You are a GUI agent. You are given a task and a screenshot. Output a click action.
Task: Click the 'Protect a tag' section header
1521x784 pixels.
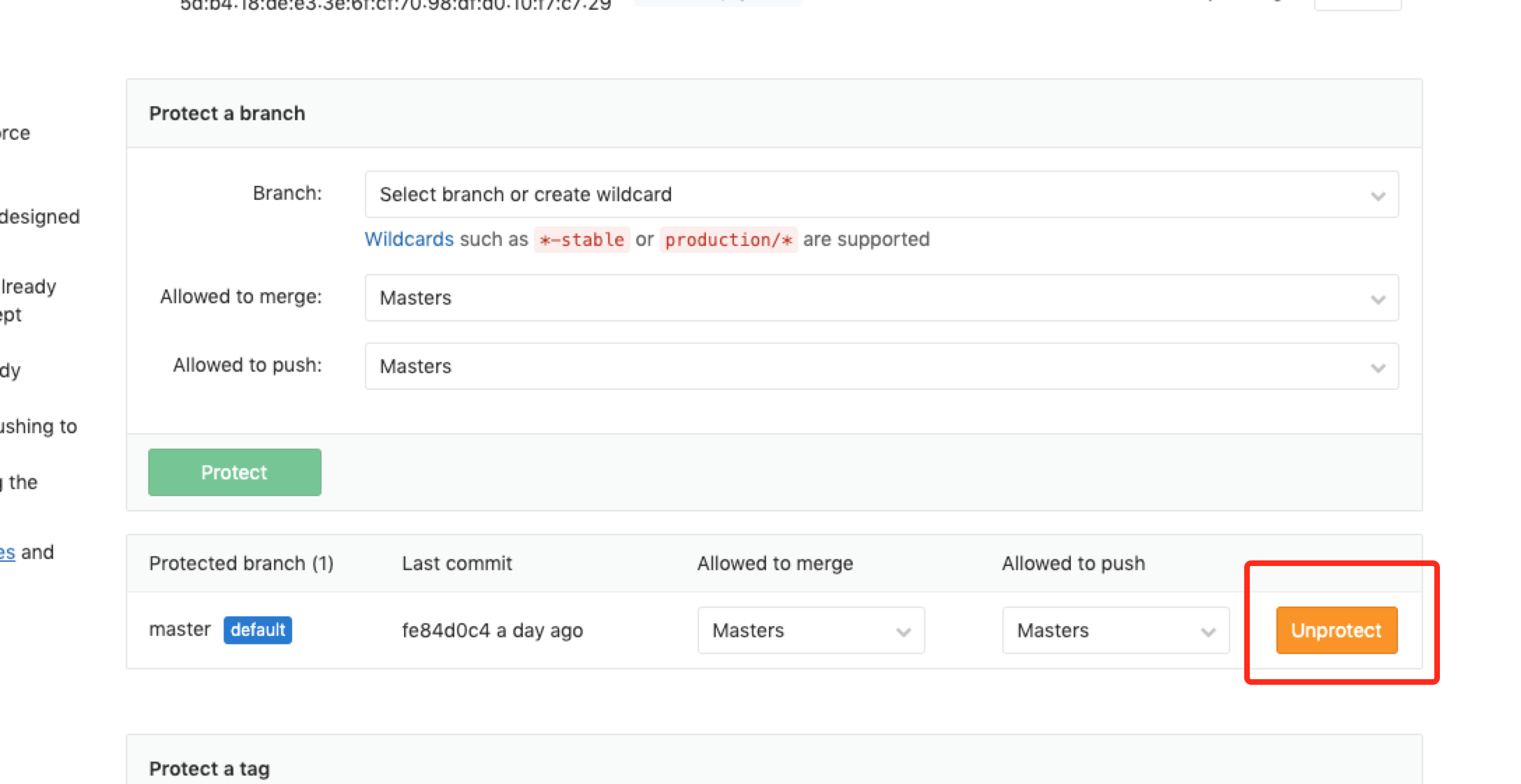(x=208, y=767)
